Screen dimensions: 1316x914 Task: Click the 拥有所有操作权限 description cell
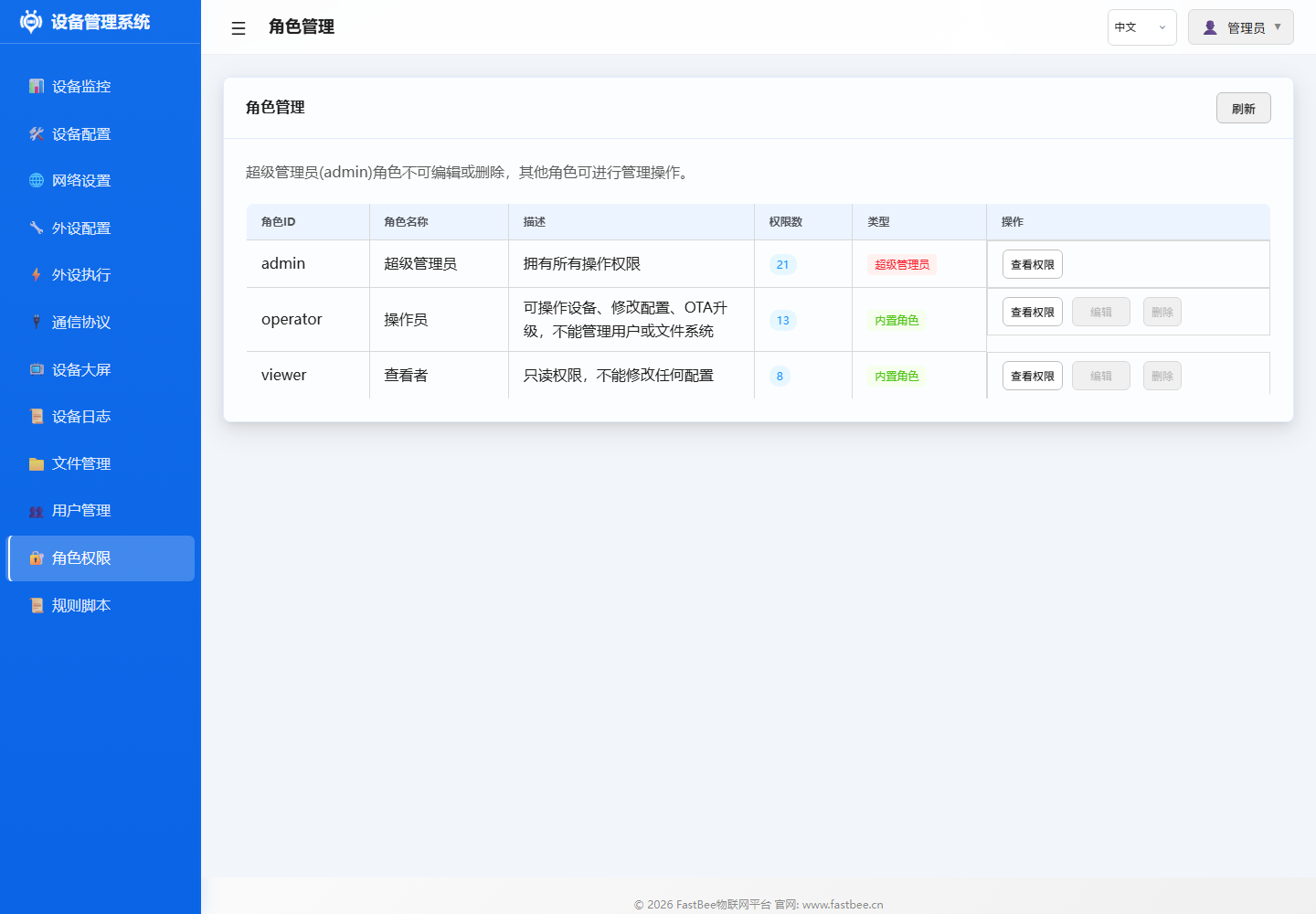(x=631, y=263)
